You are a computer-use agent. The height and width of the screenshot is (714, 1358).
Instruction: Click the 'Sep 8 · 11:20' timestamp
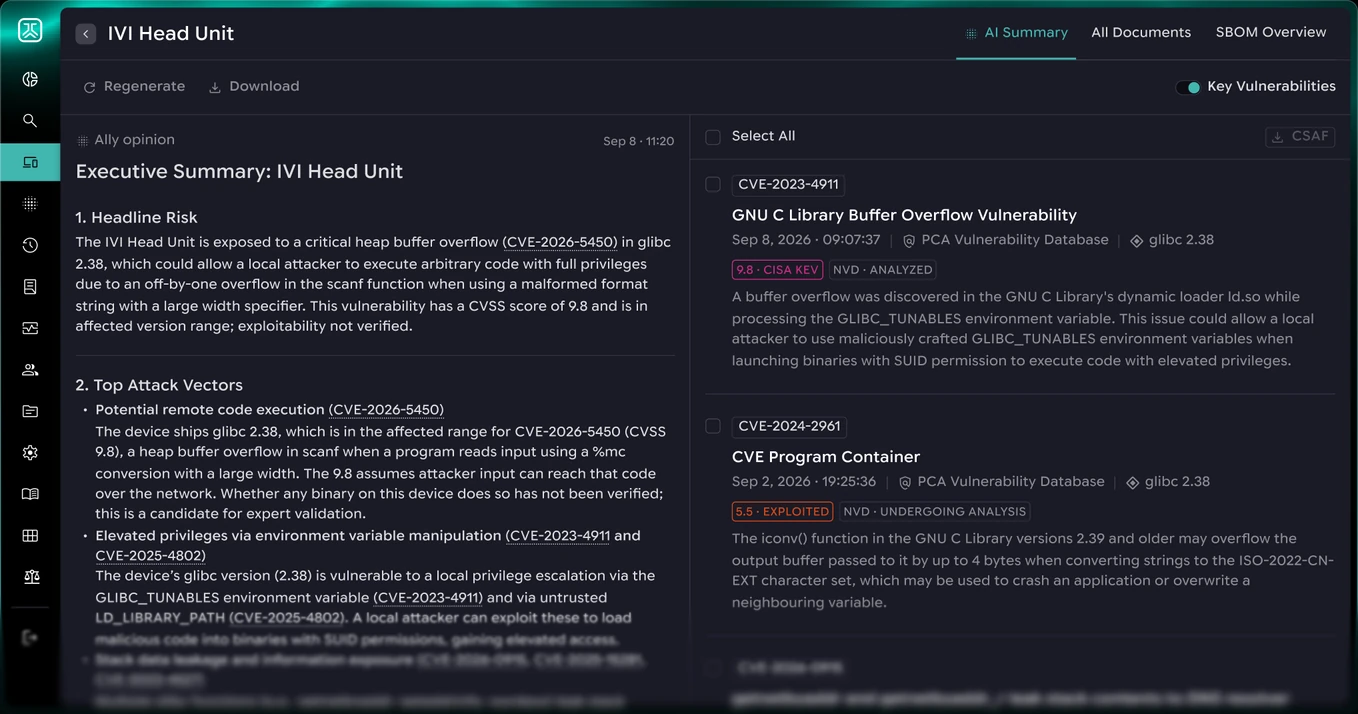point(638,142)
